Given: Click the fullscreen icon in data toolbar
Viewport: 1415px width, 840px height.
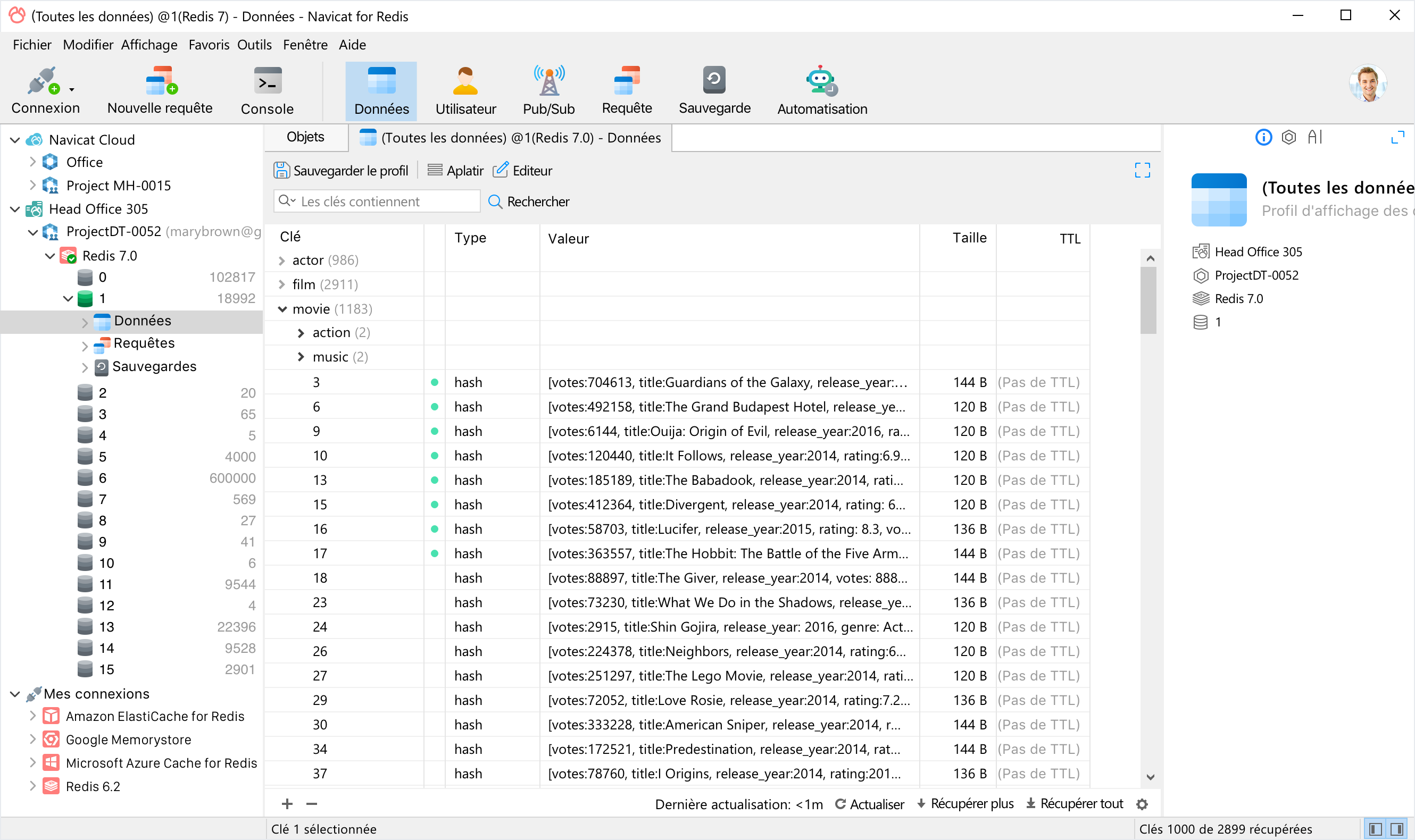Looking at the screenshot, I should click(1142, 170).
